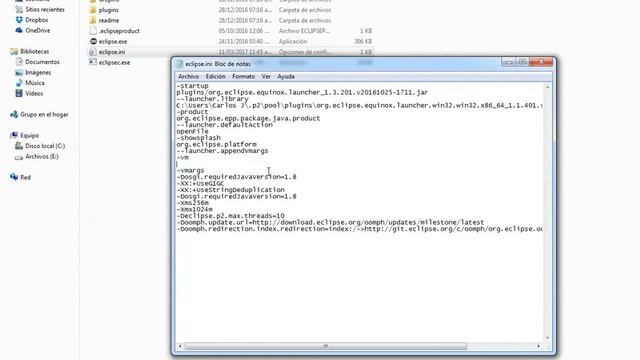640x360 pixels.
Task: Click the -Xms256m line
Action: tap(192, 203)
